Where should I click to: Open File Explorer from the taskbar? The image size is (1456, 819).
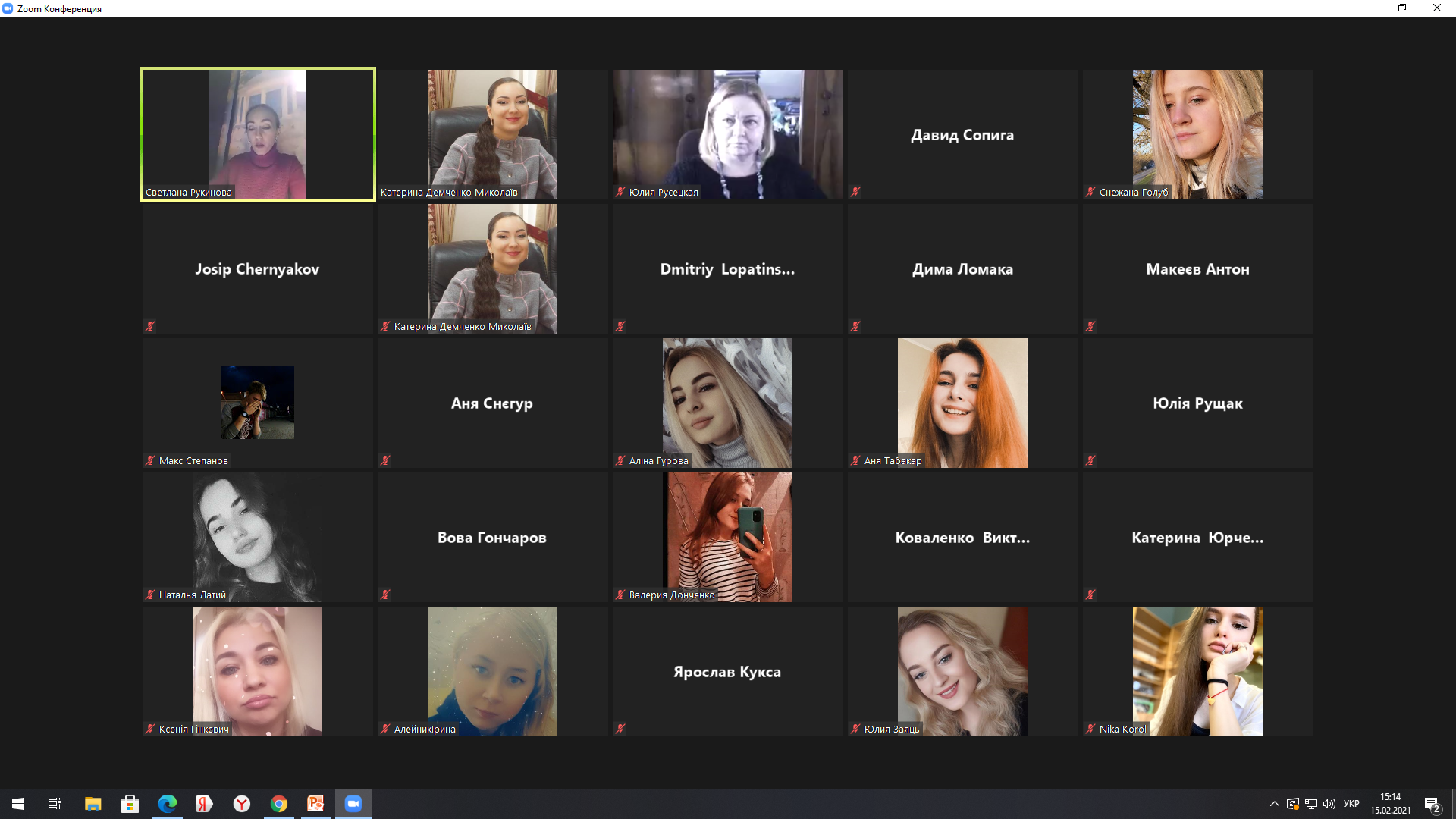point(93,804)
